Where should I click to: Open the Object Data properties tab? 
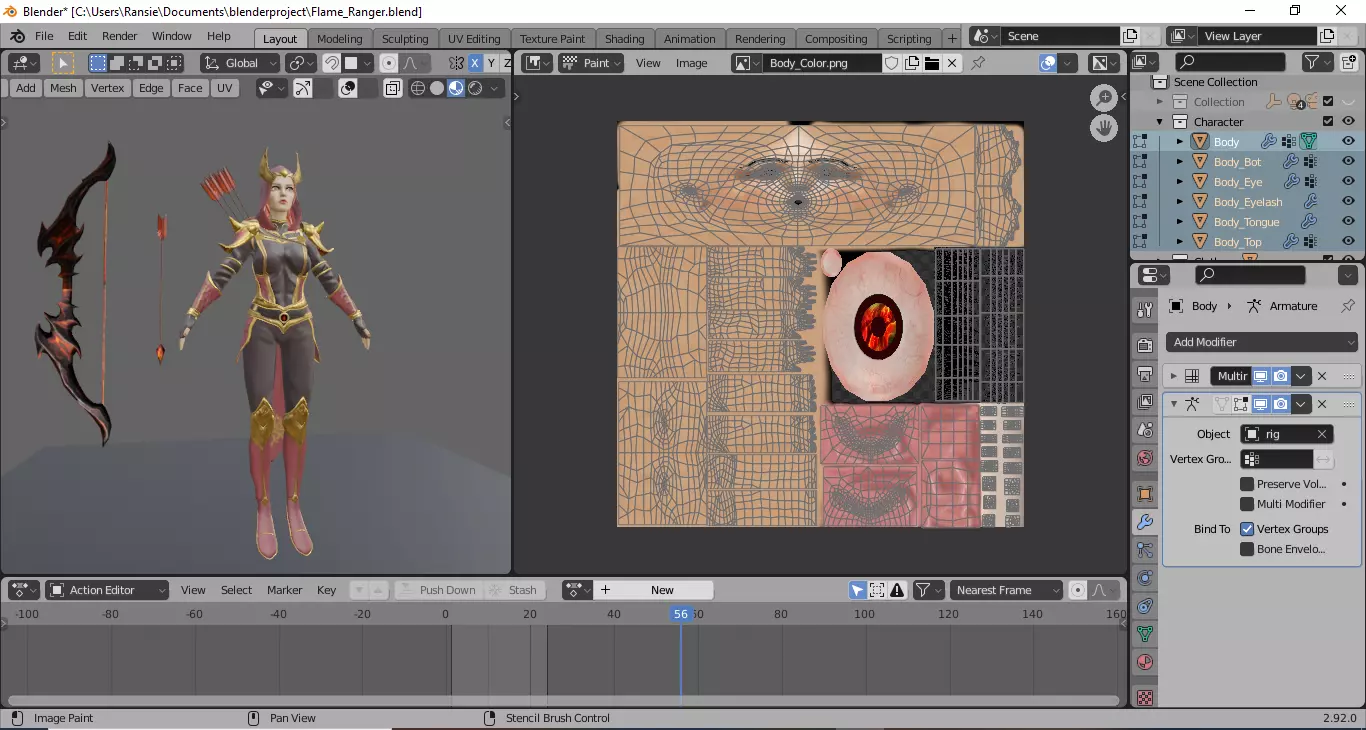click(x=1145, y=634)
